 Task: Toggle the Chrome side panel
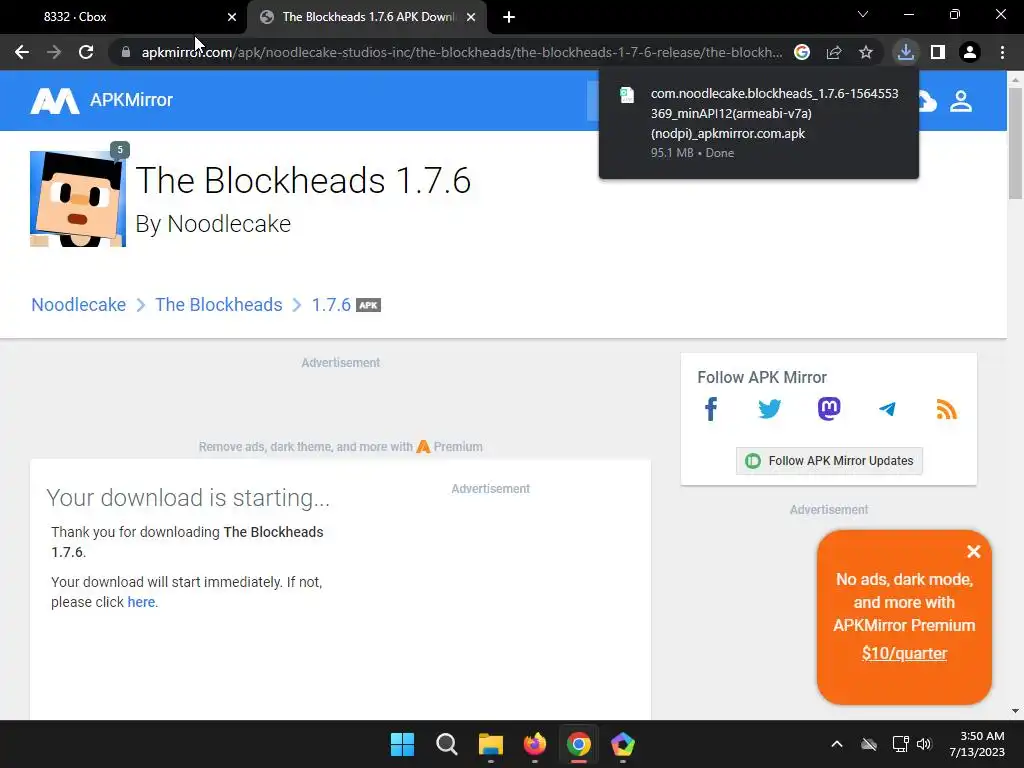click(x=938, y=52)
